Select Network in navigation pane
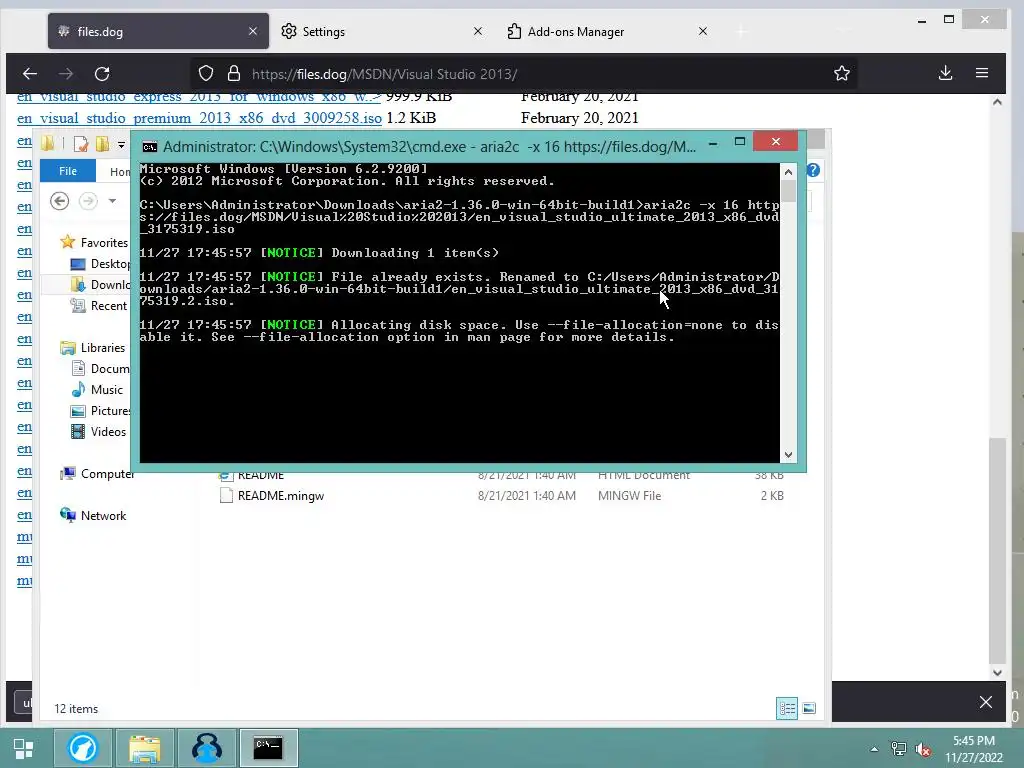The height and width of the screenshot is (768, 1024). (x=93, y=515)
